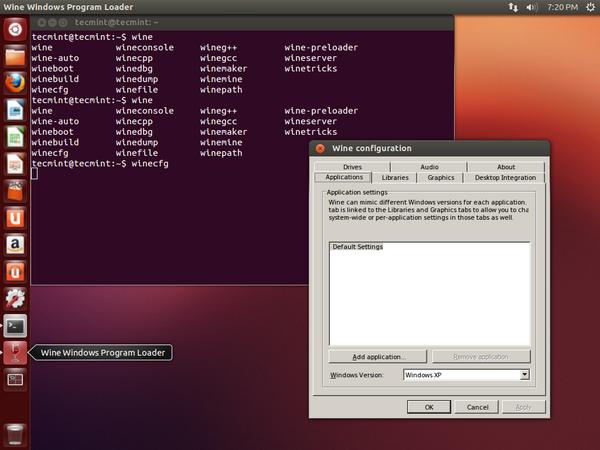Open the Ubuntu Dash home icon
Screen dimensions: 600x450
(x=15, y=27)
